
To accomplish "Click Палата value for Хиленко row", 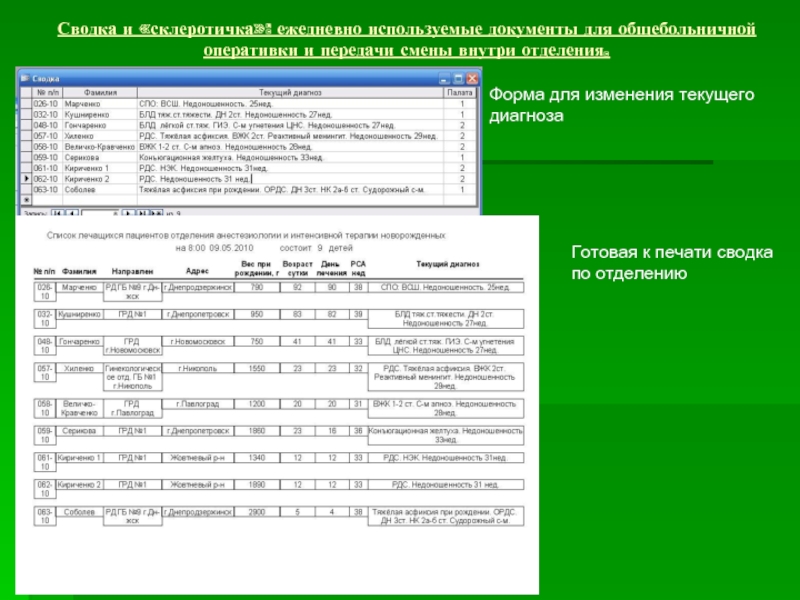I will 460,136.
